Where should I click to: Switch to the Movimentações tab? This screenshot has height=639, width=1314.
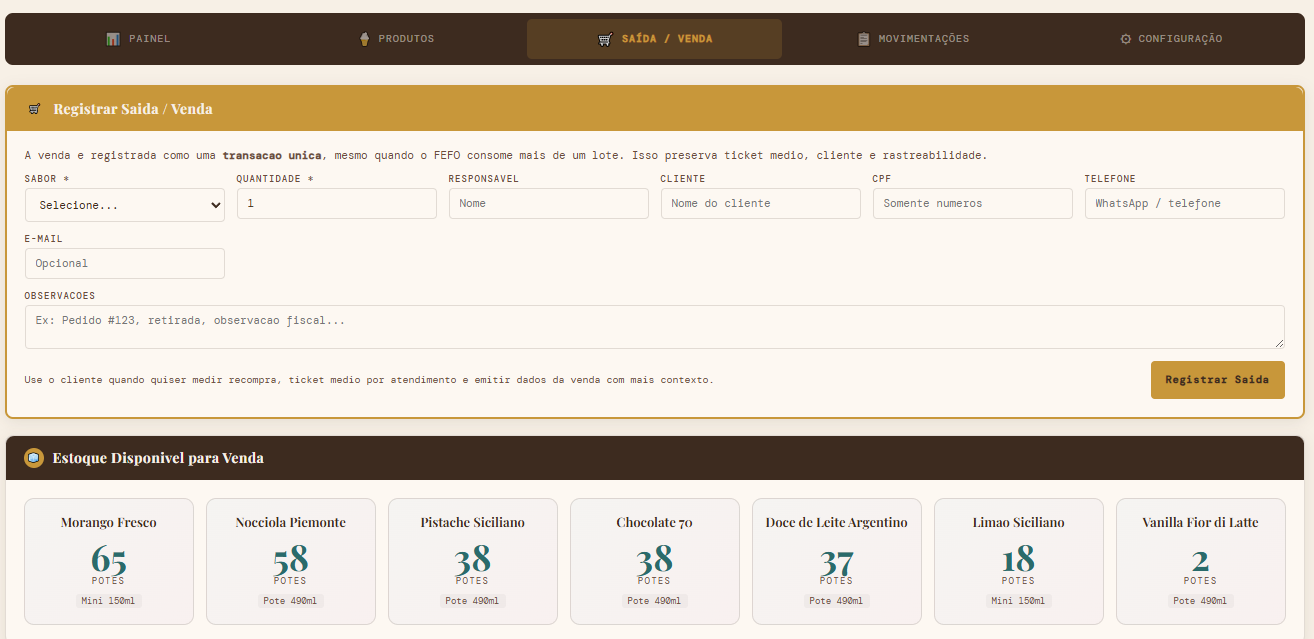(x=914, y=39)
